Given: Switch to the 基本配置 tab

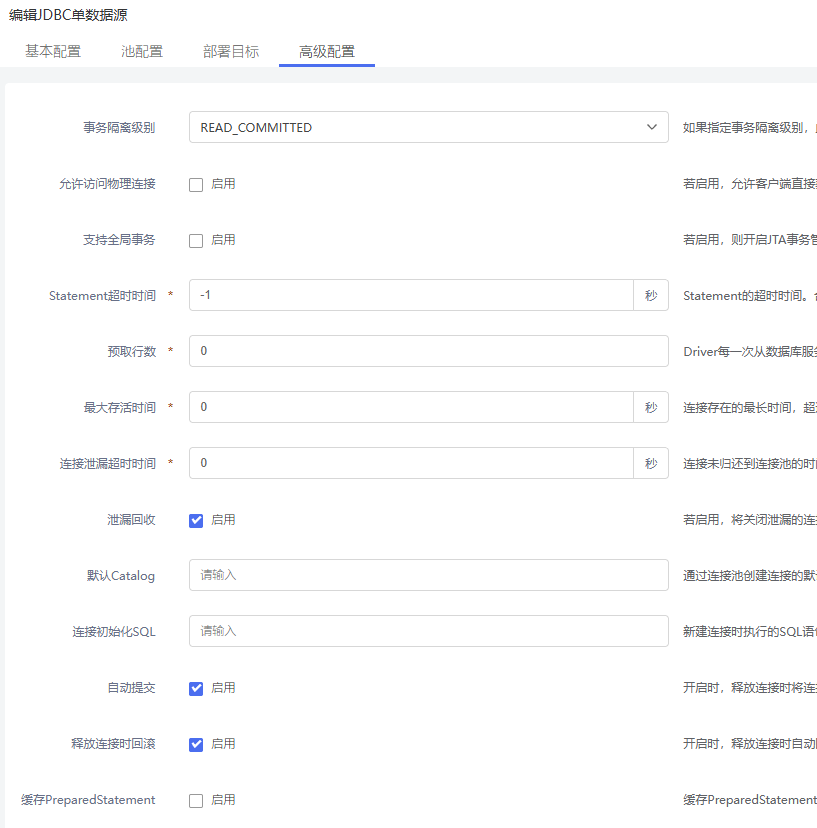Looking at the screenshot, I should point(53,51).
